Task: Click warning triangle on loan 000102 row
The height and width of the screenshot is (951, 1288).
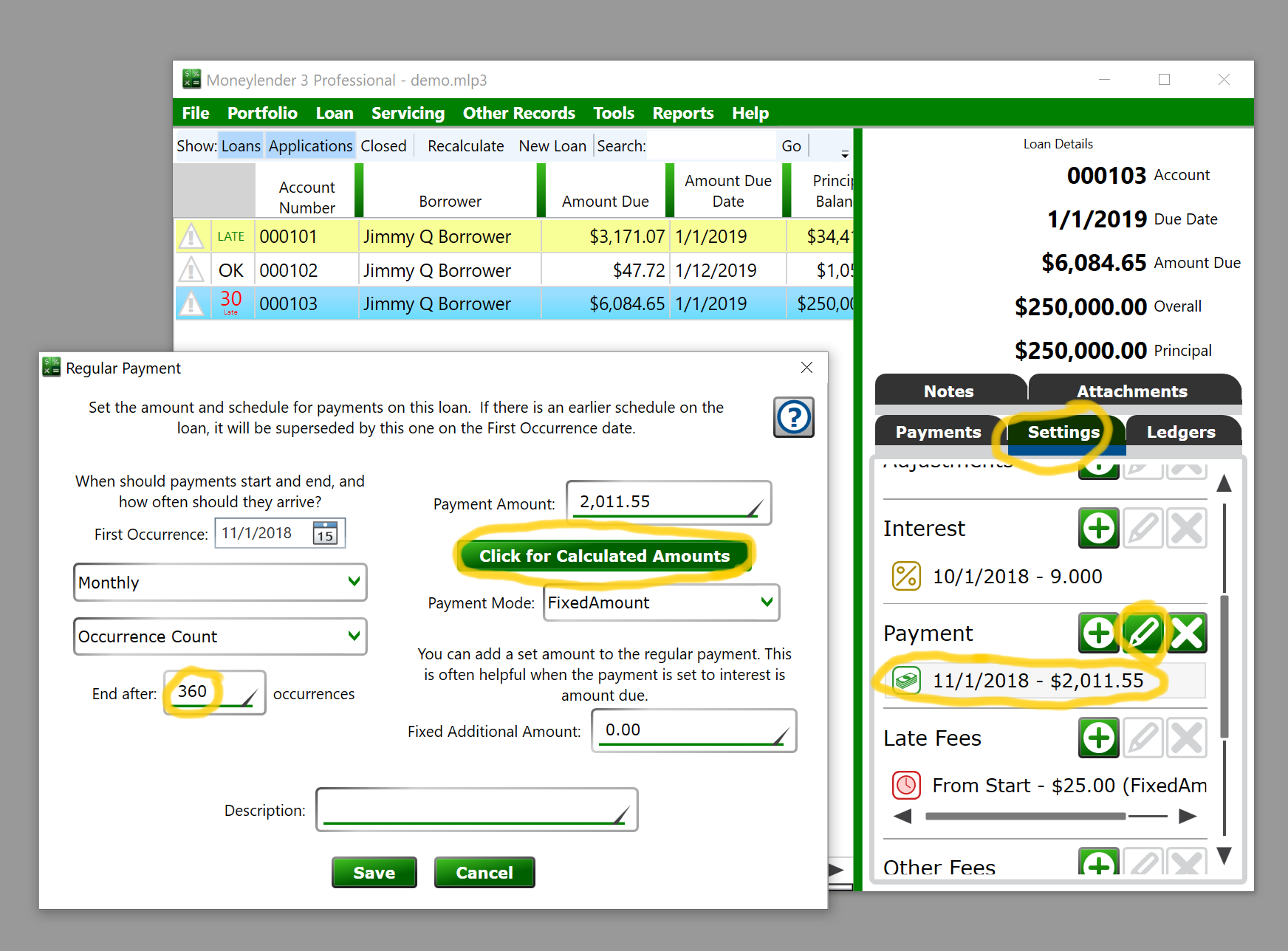Action: point(192,270)
